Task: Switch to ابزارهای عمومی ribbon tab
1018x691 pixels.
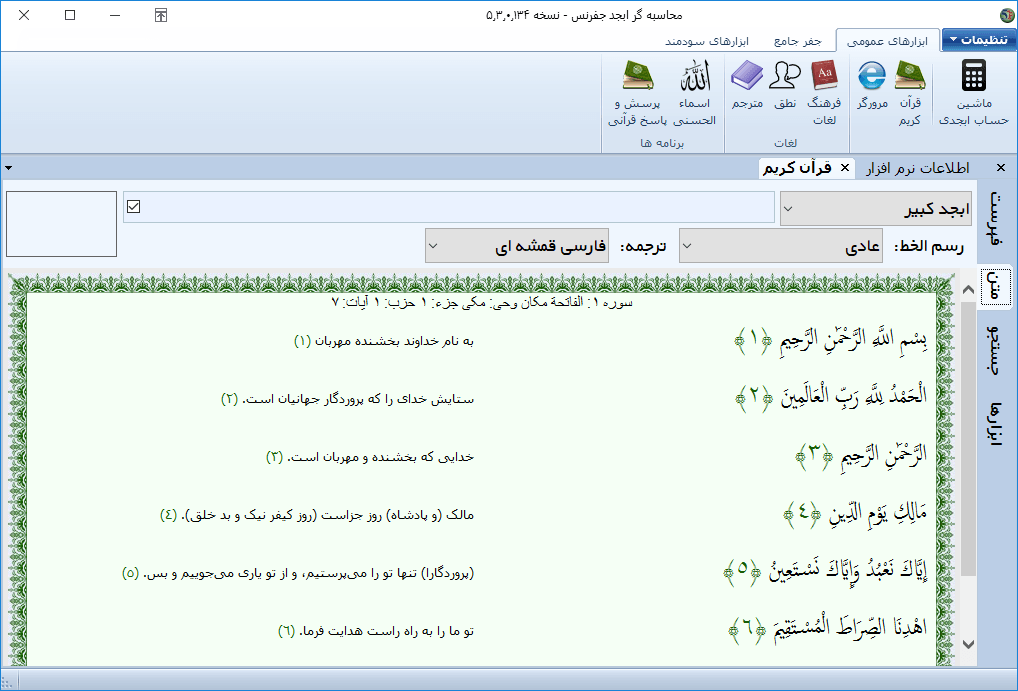Action: click(x=888, y=41)
